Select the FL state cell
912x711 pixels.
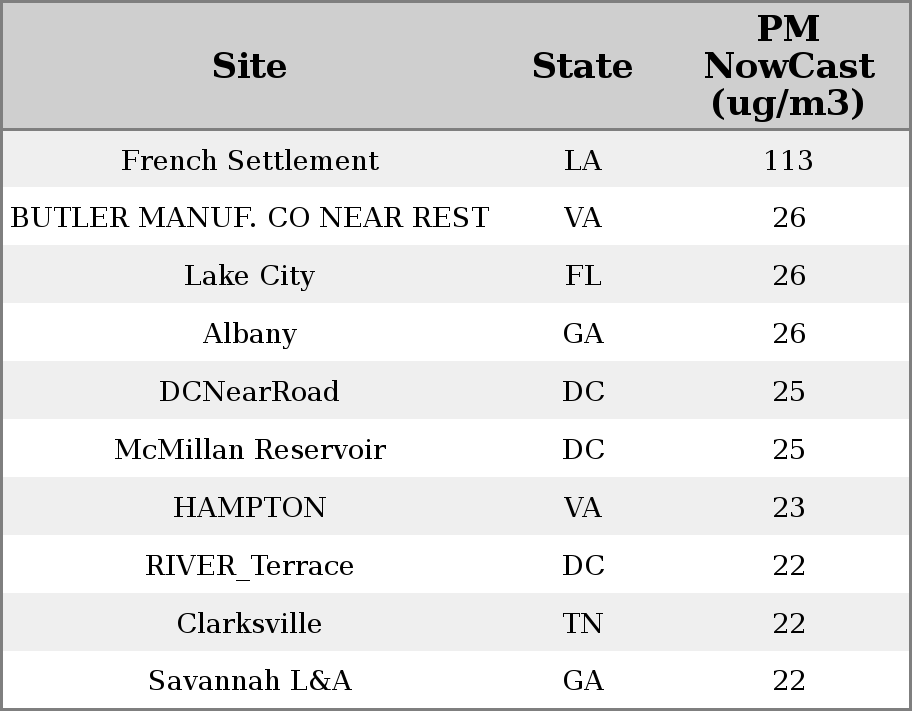[x=582, y=276]
